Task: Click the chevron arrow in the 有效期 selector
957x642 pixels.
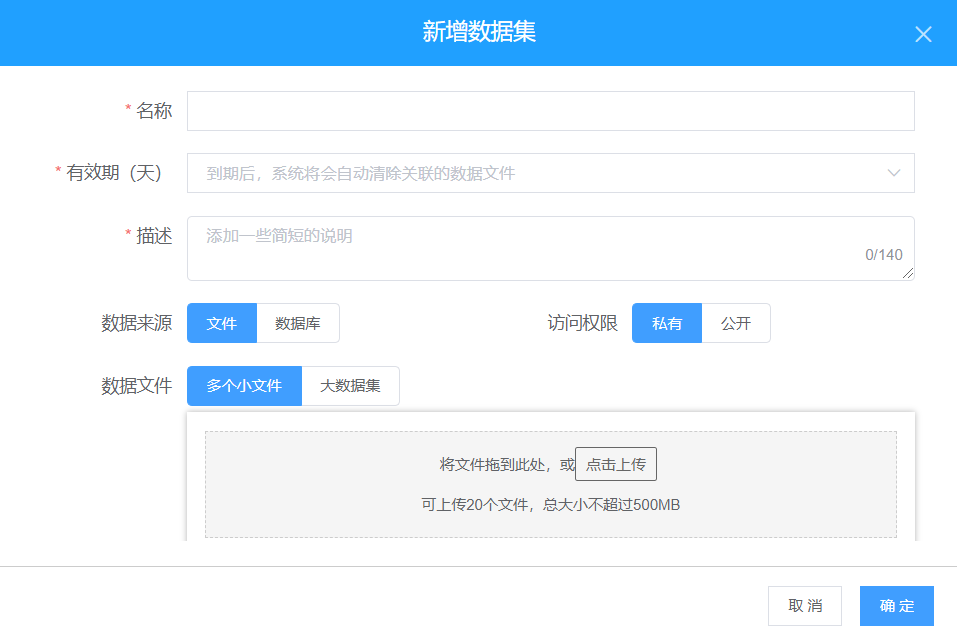Action: 894,173
